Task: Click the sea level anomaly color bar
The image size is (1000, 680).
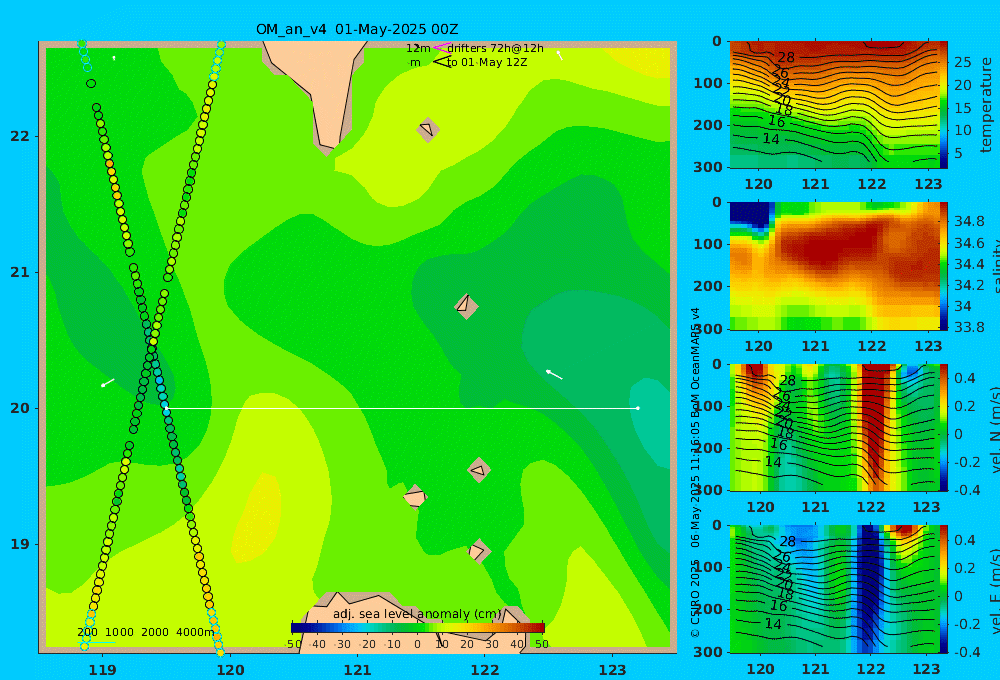Action: point(418,628)
